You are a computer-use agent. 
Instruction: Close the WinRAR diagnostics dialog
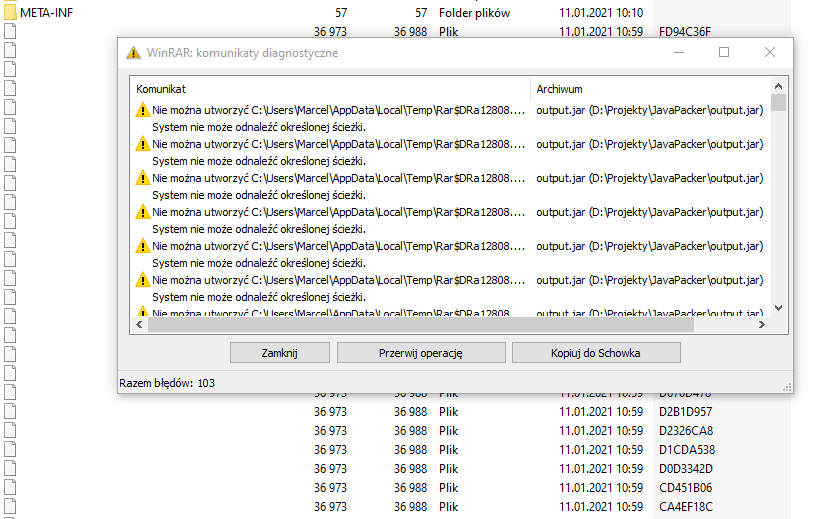click(769, 52)
